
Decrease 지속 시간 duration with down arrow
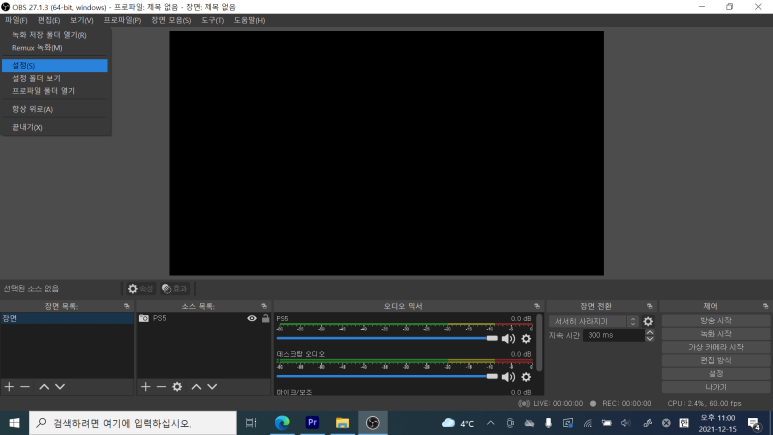coord(650,338)
